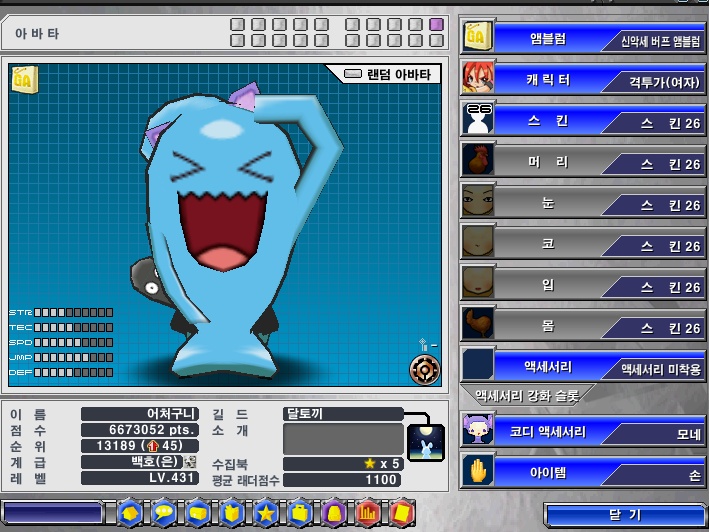Click the rooster head icon beside 머리
The width and height of the screenshot is (709, 532).
478,160
